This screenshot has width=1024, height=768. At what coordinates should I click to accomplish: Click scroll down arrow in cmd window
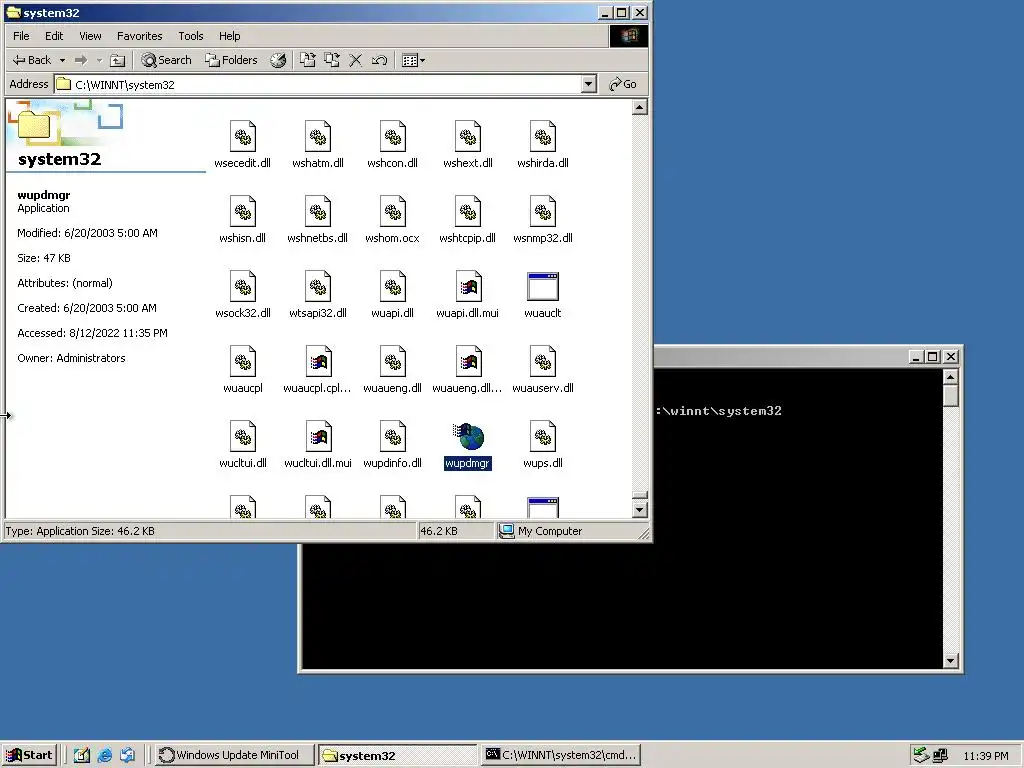click(951, 661)
